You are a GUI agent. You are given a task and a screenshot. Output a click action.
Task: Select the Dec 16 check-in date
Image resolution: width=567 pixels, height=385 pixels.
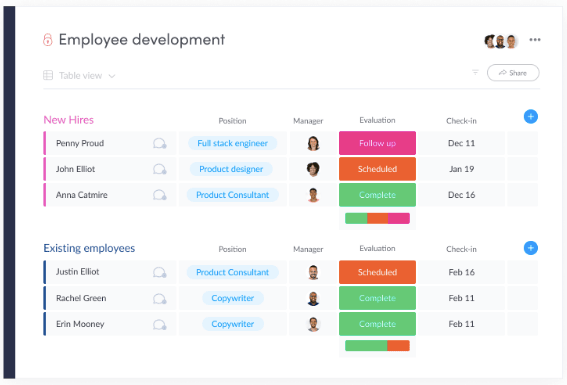pos(461,195)
